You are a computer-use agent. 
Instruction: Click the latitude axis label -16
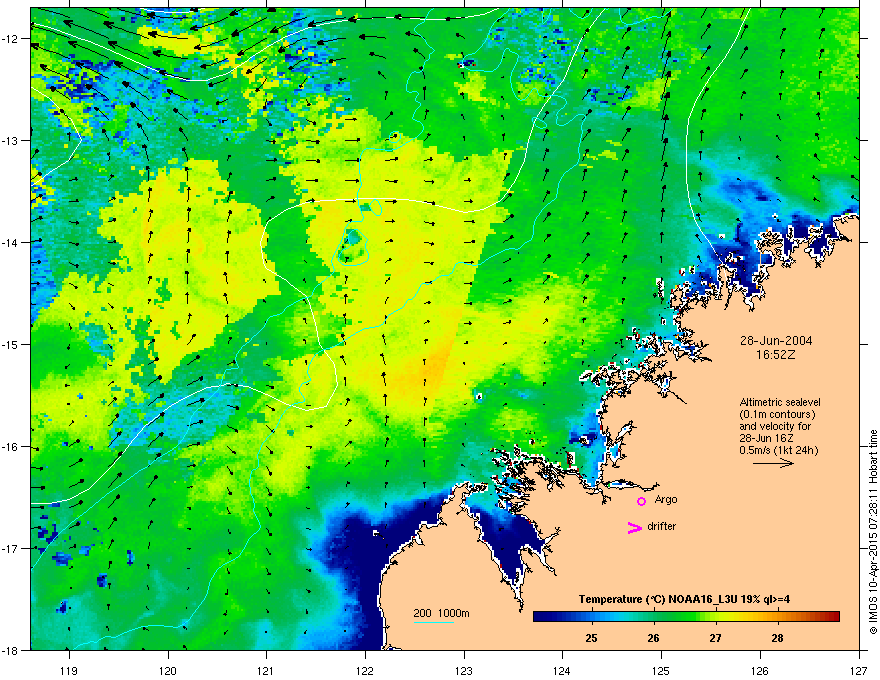coord(11,447)
